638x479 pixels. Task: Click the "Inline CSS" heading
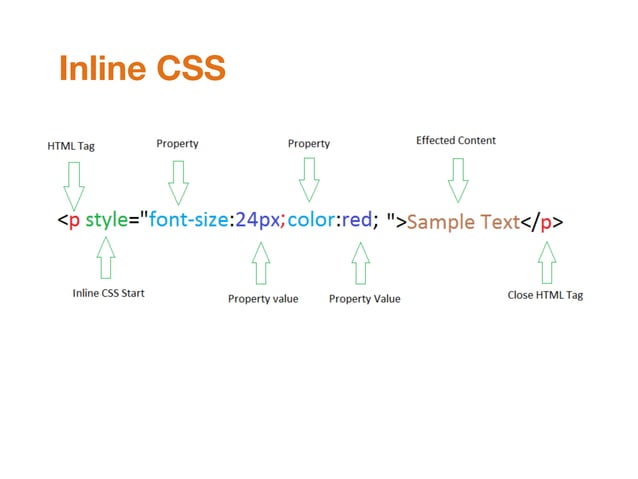pos(142,68)
